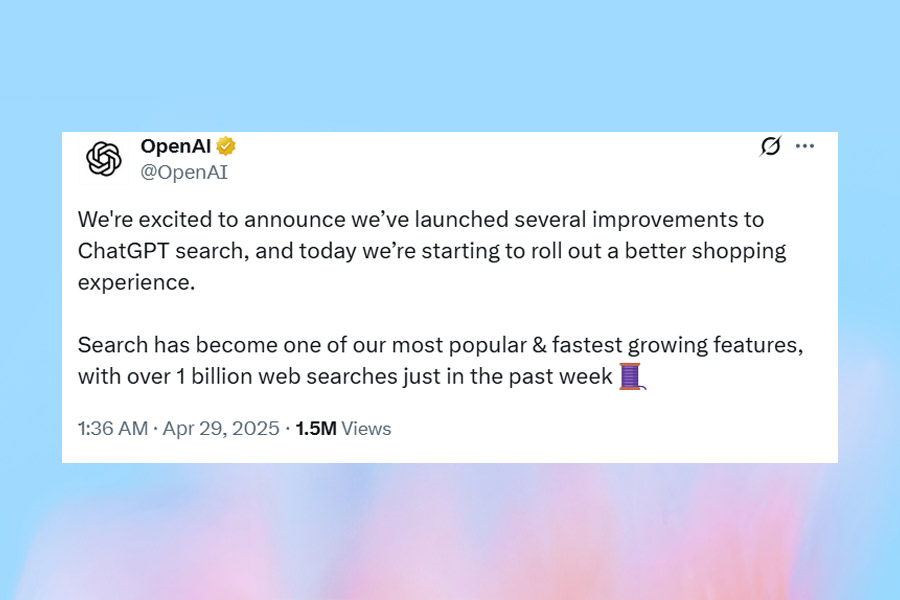The width and height of the screenshot is (900, 600).
Task: Click the gold verified checkmark badge
Action: click(227, 147)
